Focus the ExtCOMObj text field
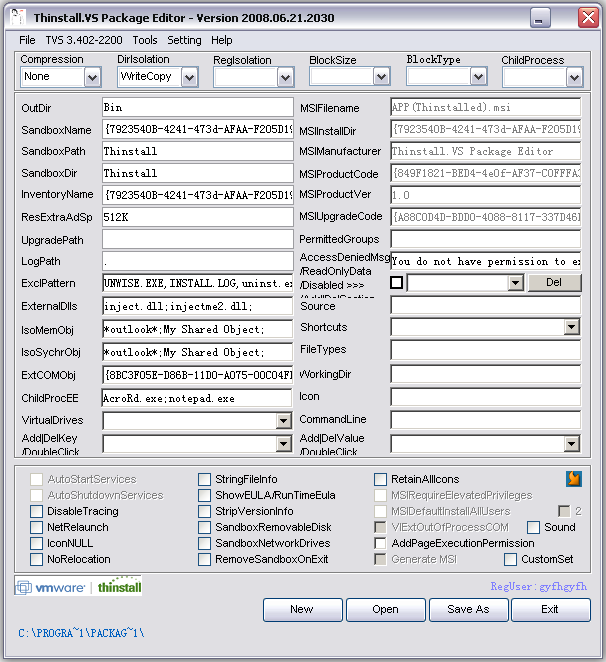This screenshot has height=662, width=606. click(x=198, y=375)
